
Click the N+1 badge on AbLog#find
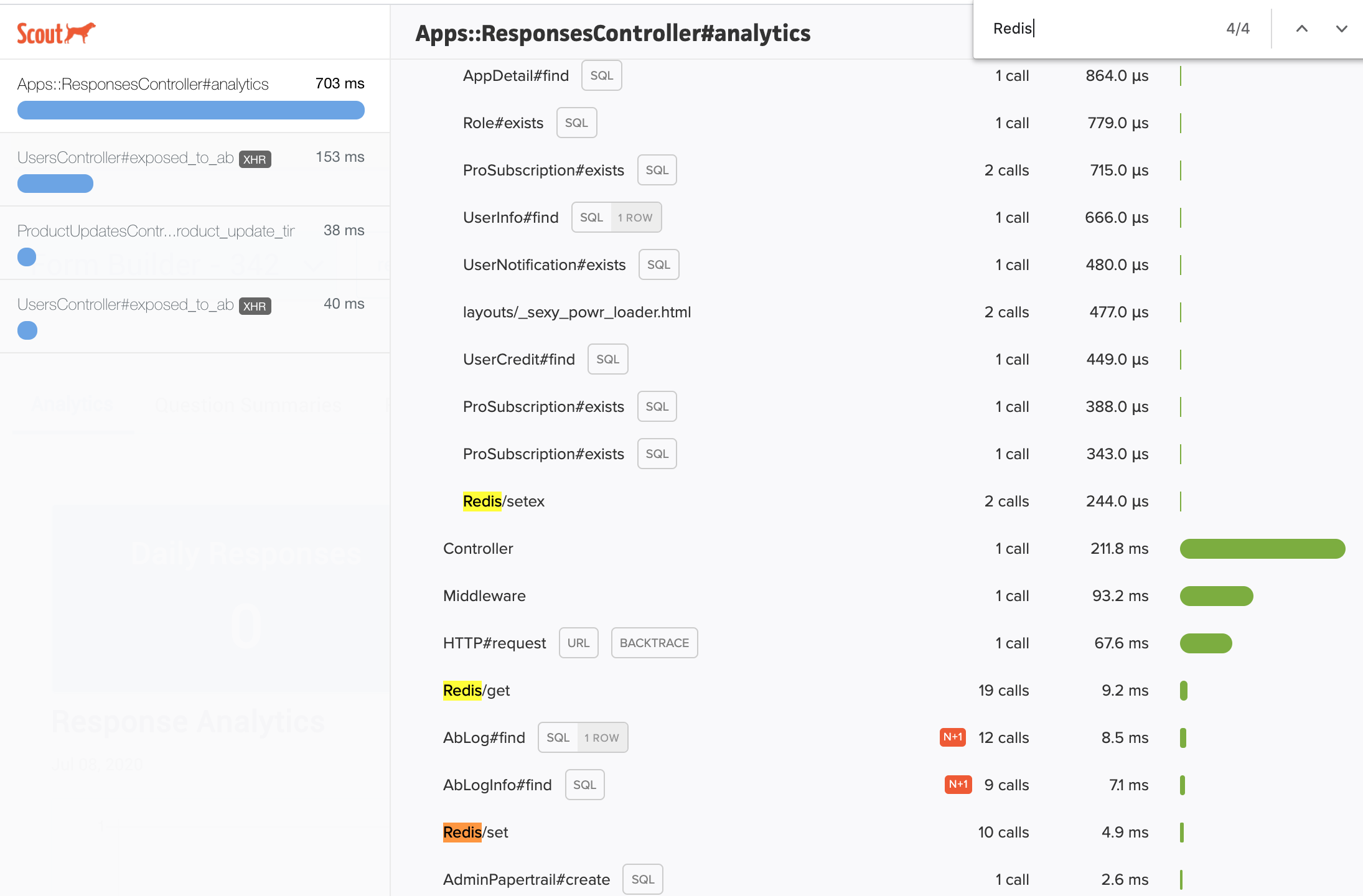pos(952,737)
